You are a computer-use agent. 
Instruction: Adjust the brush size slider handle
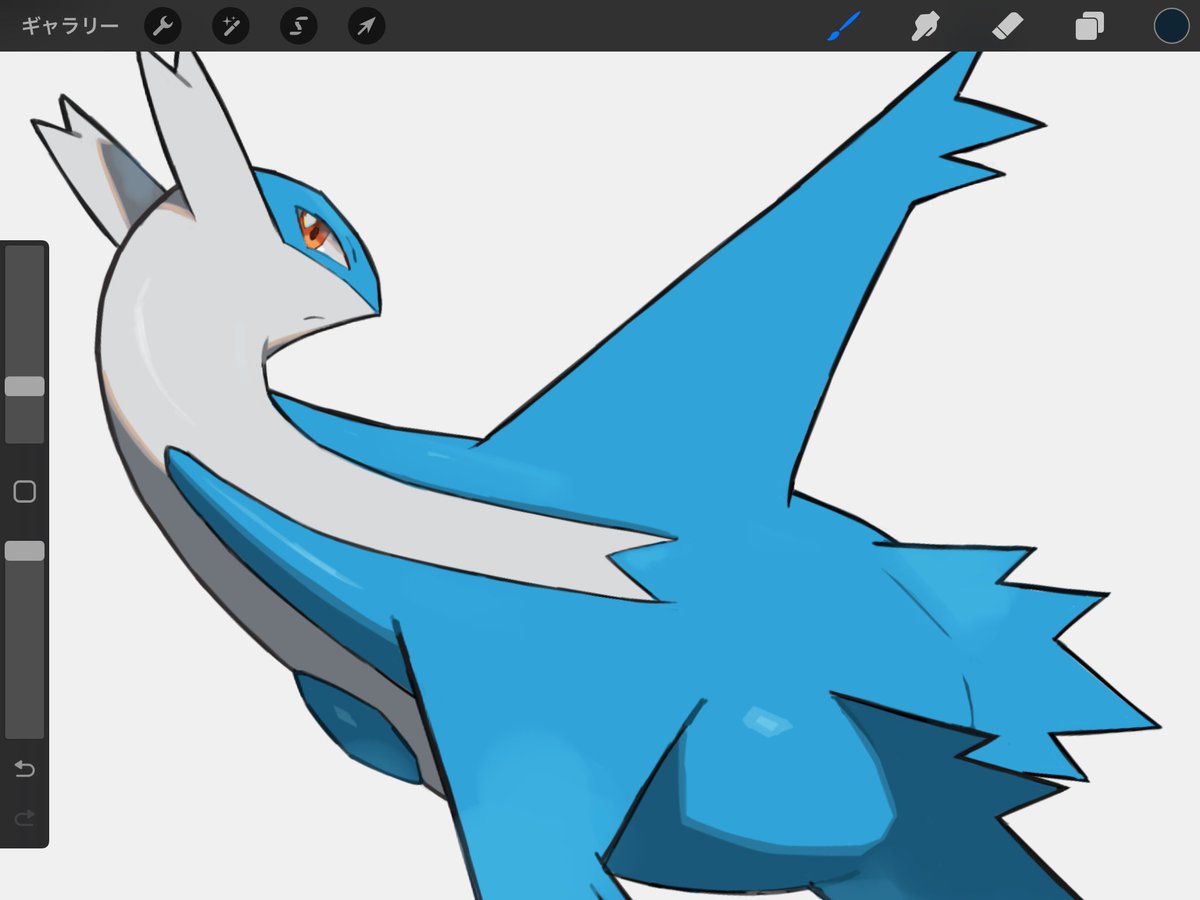(24, 386)
